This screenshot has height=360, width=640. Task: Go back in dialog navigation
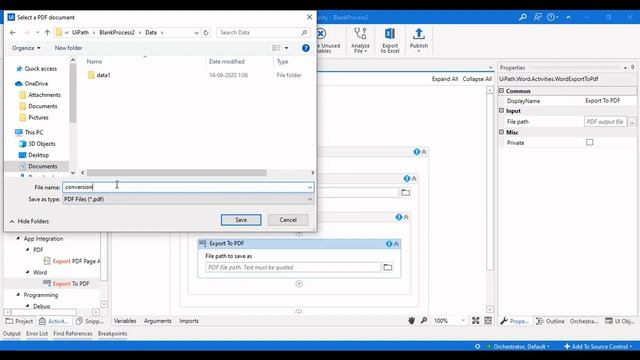pos(13,32)
